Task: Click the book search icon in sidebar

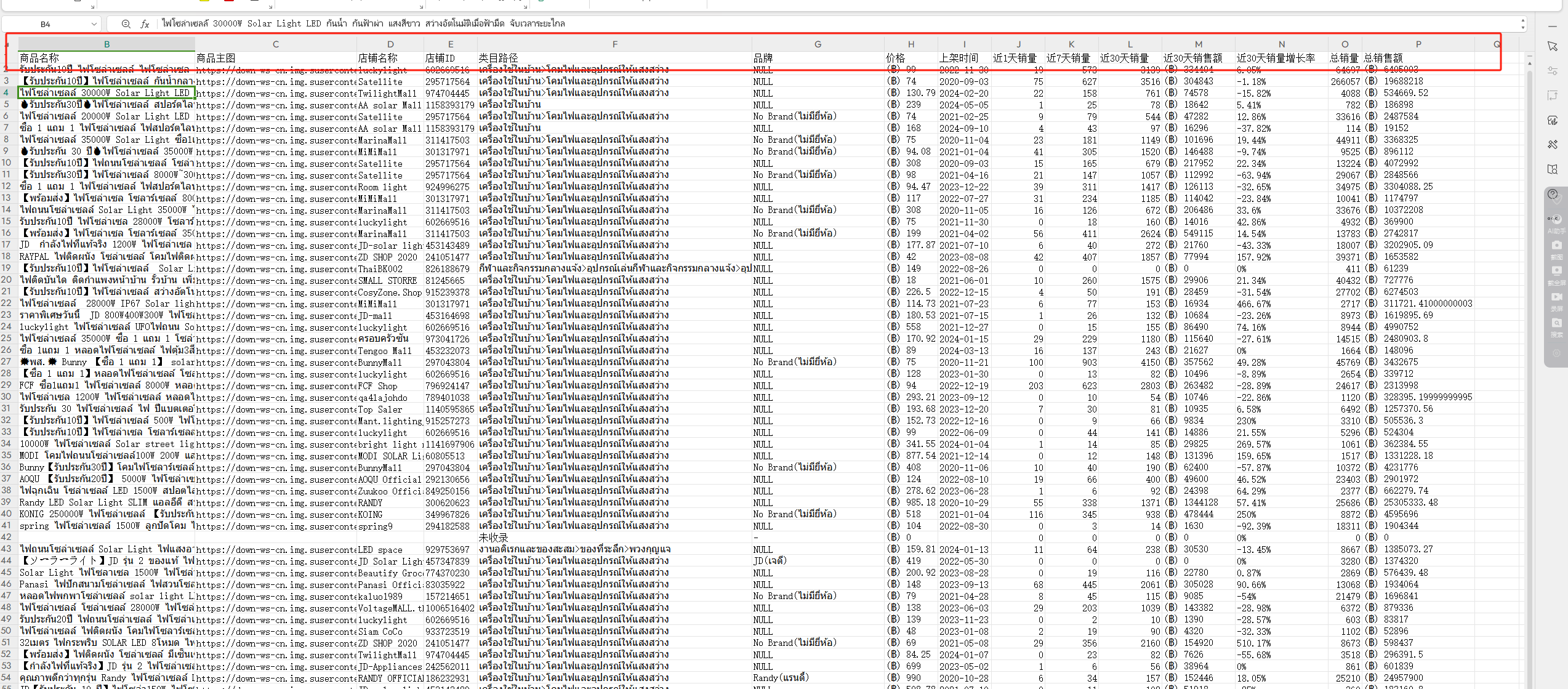Action: pos(1552,169)
